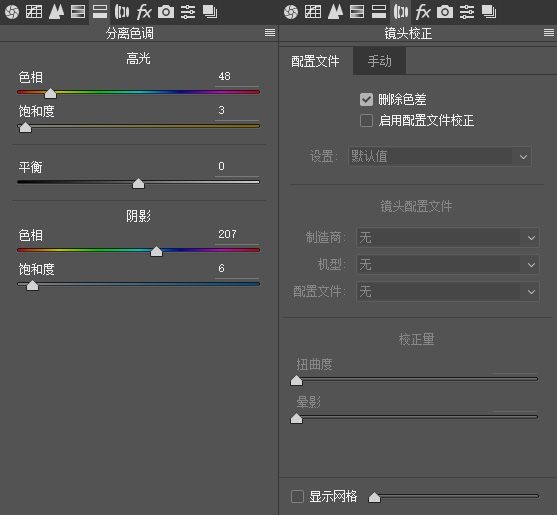This screenshot has width=557, height=515.
Task: Open the 制造商 dropdown
Action: point(448,237)
